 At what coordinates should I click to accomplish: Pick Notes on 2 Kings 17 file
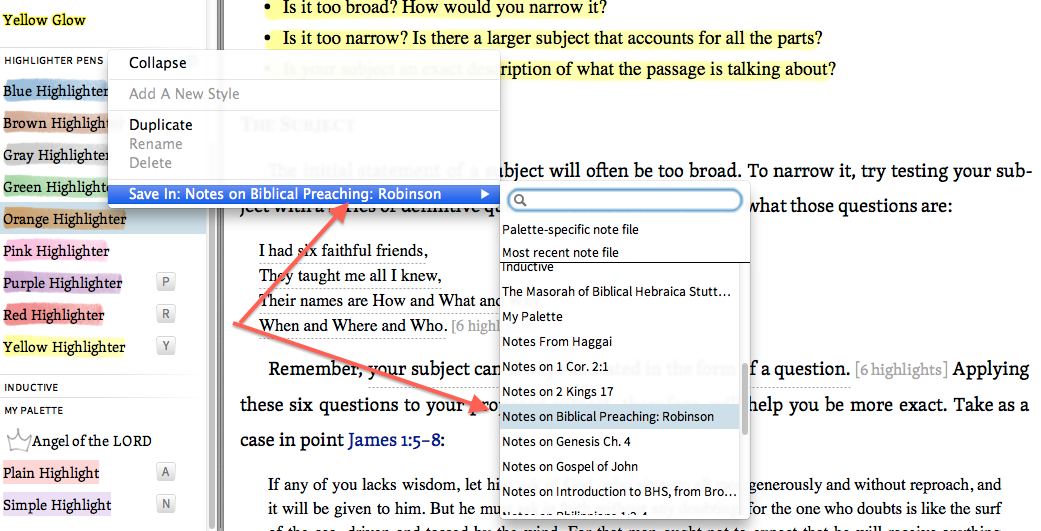click(x=558, y=392)
